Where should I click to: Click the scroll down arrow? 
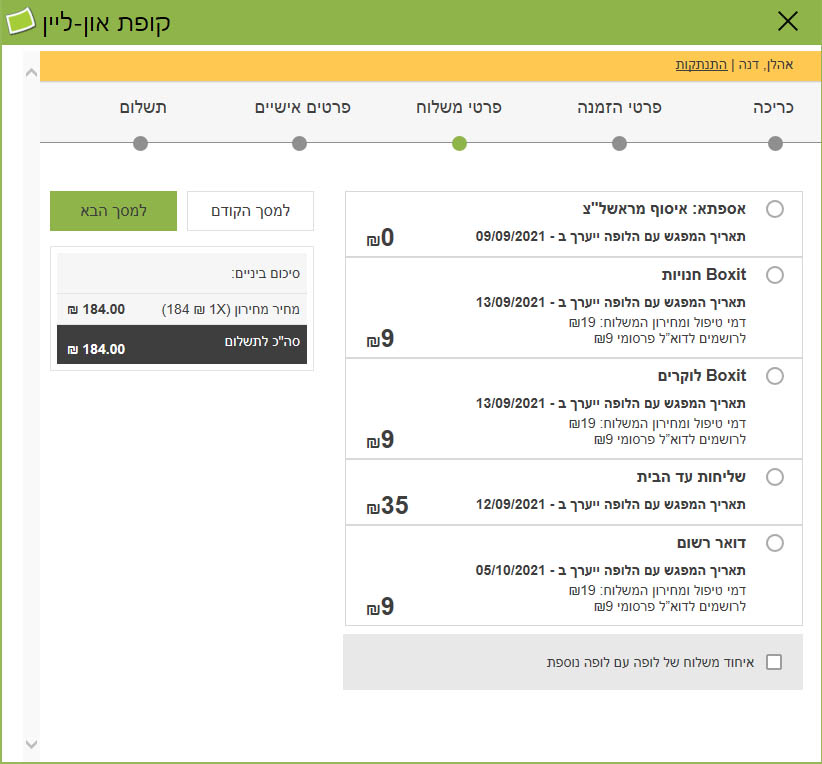31,744
